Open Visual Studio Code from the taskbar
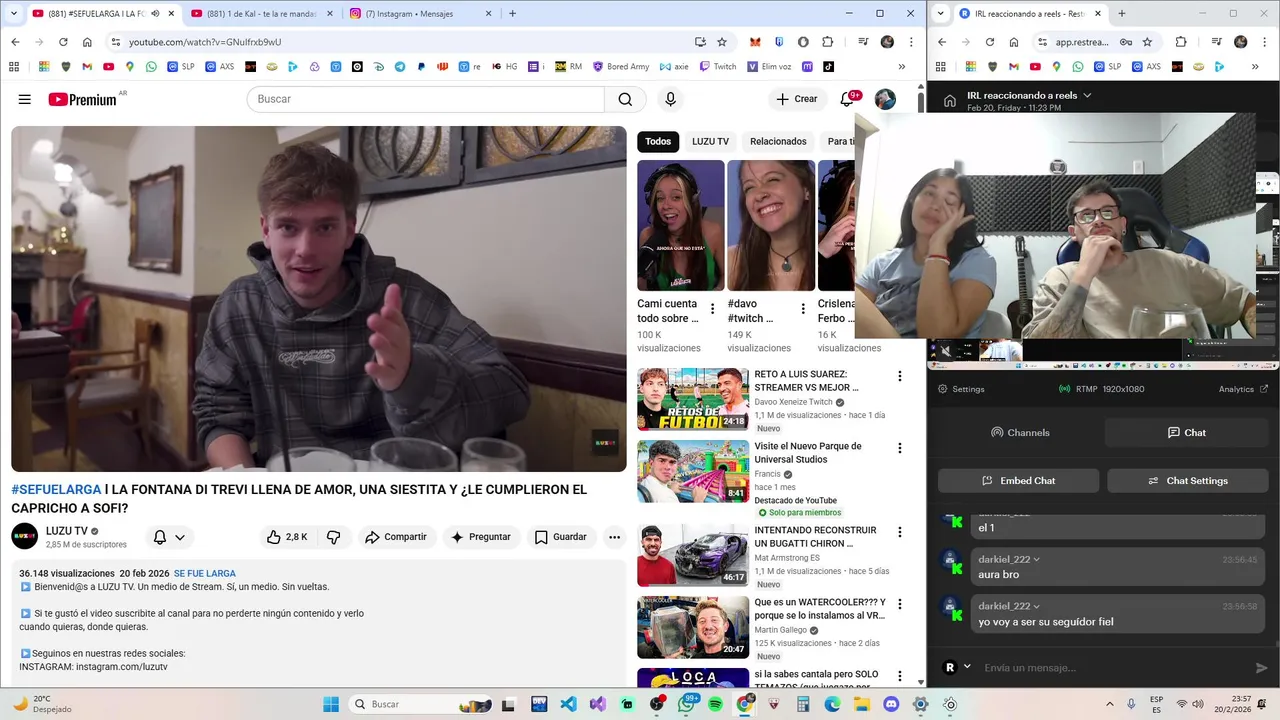This screenshot has height=720, width=1280. (x=568, y=704)
